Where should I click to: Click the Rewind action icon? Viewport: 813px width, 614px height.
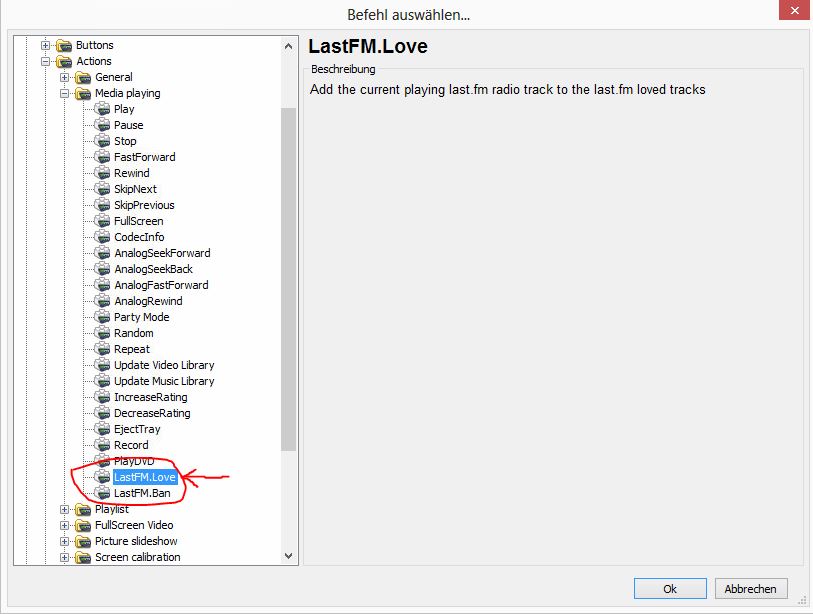tap(103, 173)
